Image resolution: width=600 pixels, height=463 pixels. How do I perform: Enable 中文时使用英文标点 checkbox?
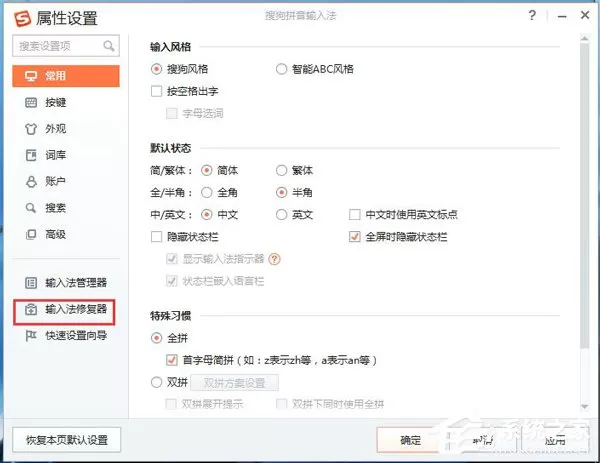pos(355,215)
